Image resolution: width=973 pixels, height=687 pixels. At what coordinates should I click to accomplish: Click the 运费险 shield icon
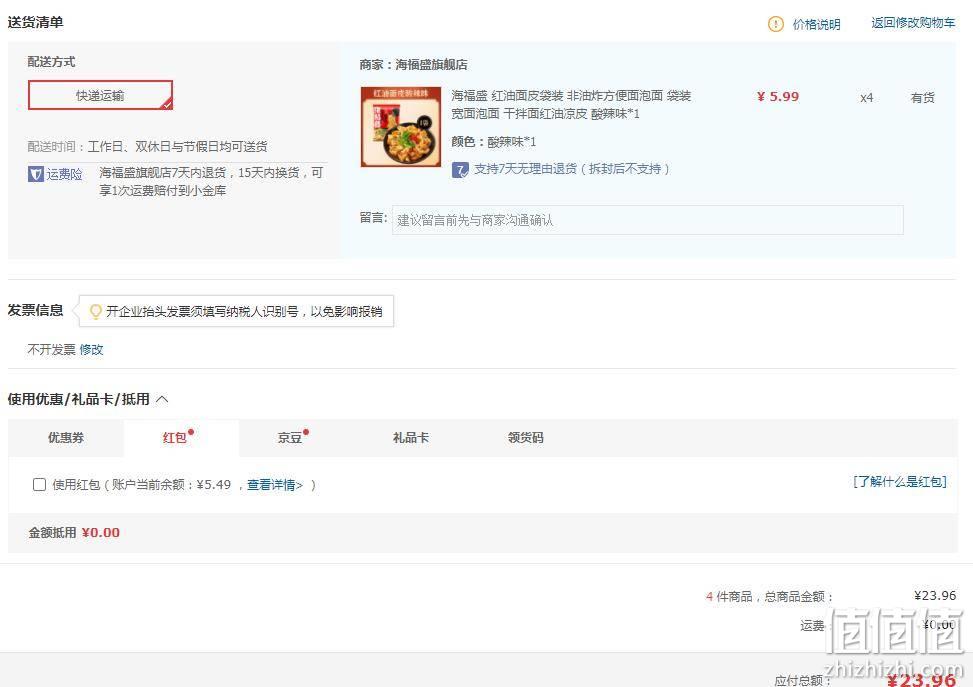pyautogui.click(x=35, y=174)
